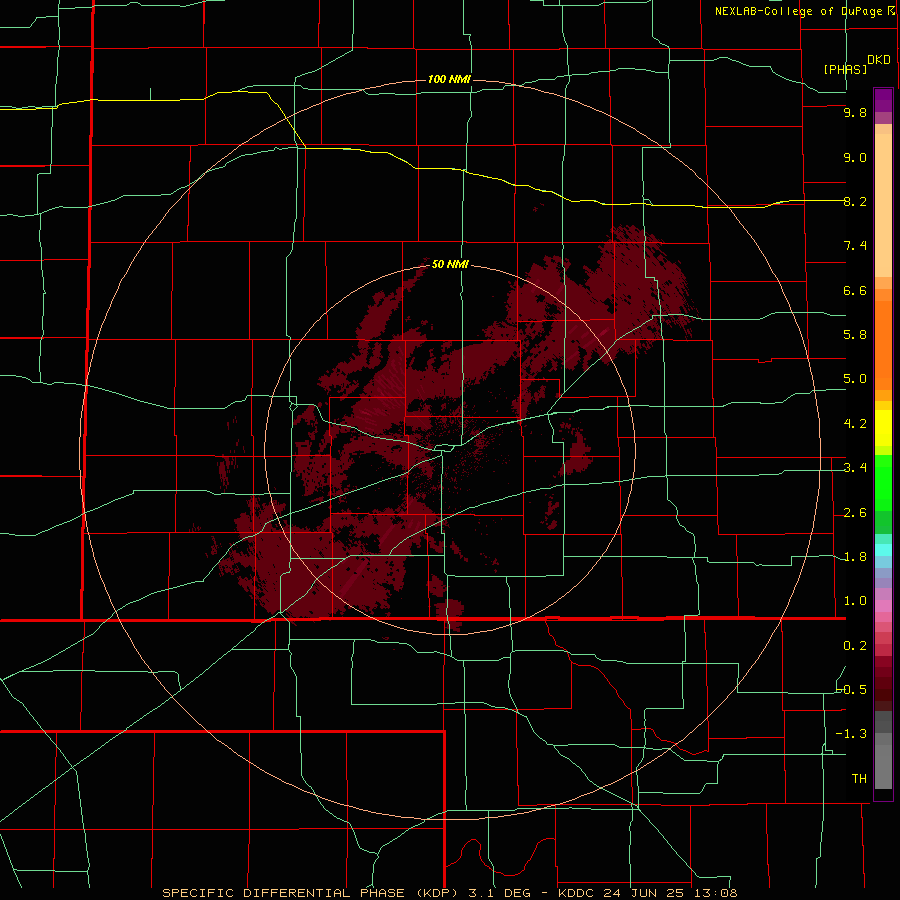This screenshot has width=900, height=900.
Task: Click the 9.8 scale value
Action: 855,113
